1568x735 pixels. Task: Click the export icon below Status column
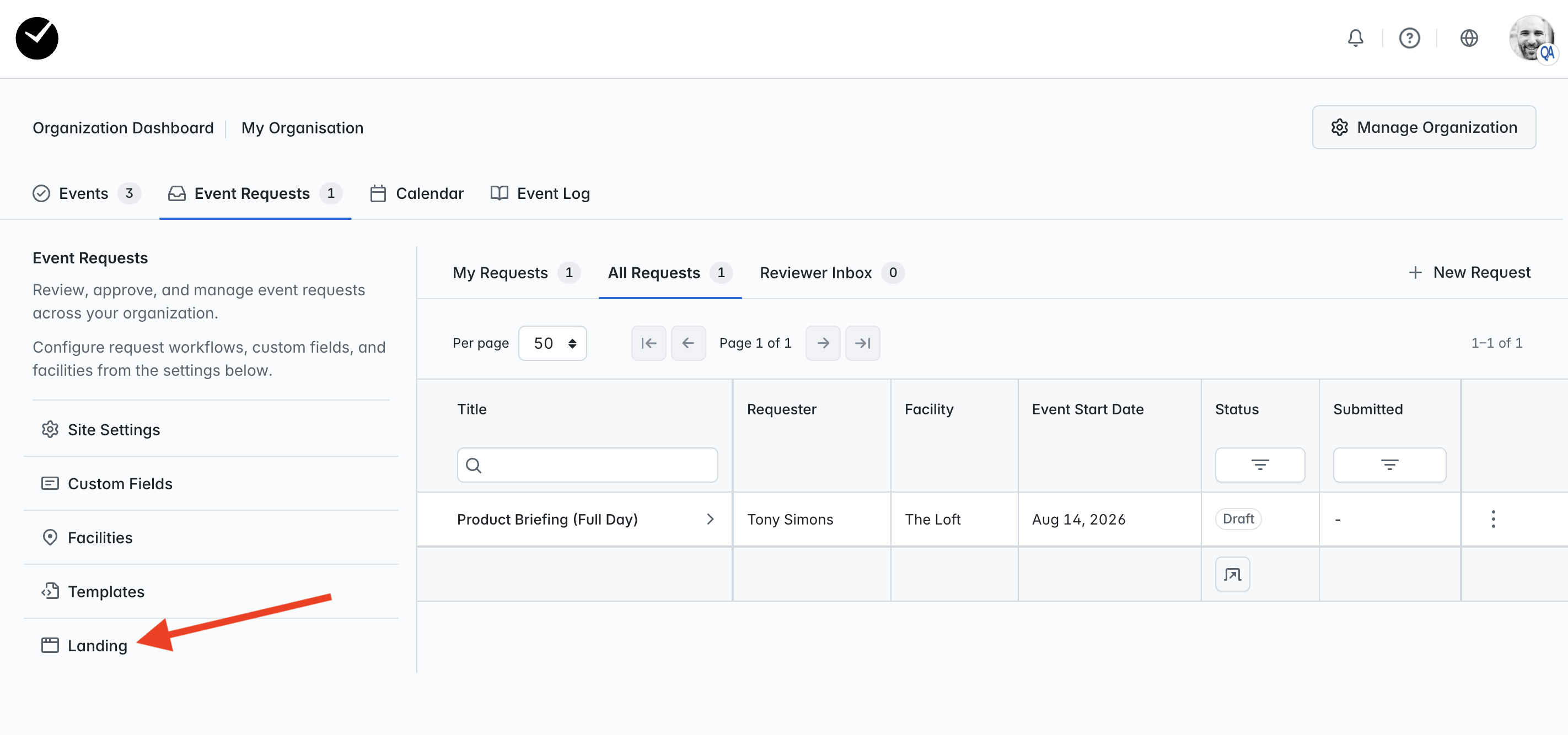click(x=1232, y=574)
